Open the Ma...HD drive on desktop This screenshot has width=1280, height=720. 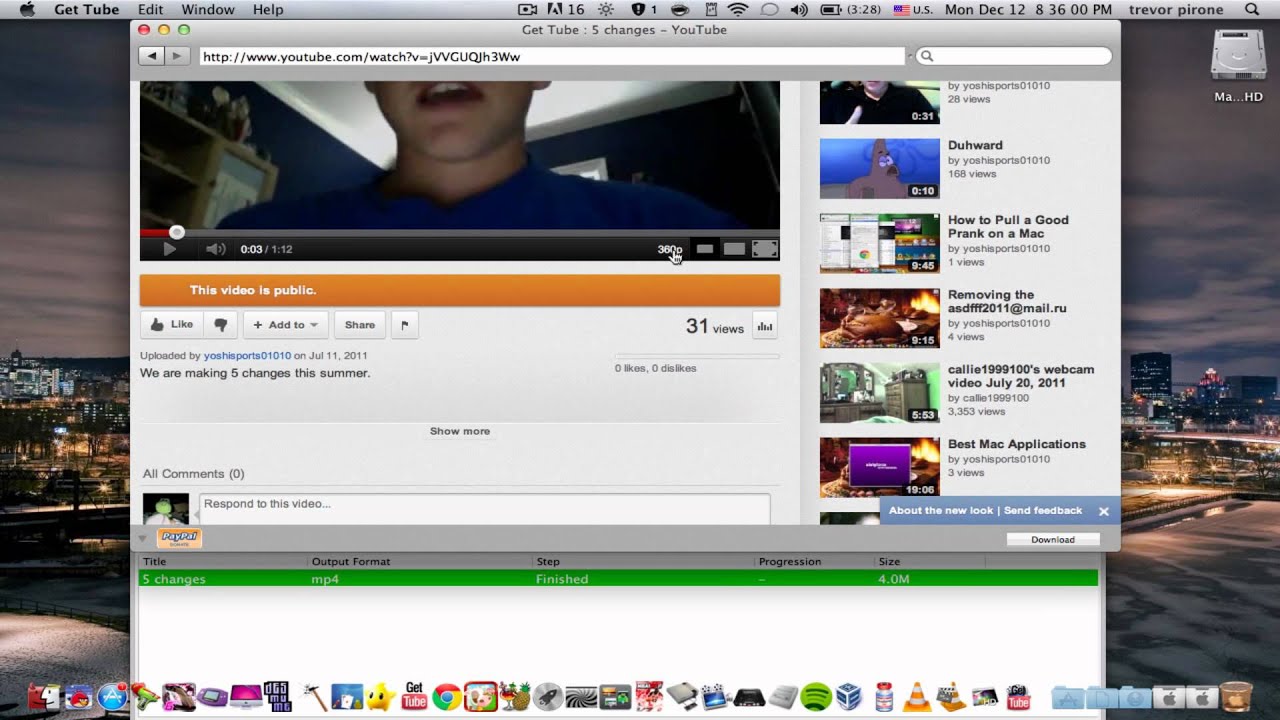tap(1239, 66)
